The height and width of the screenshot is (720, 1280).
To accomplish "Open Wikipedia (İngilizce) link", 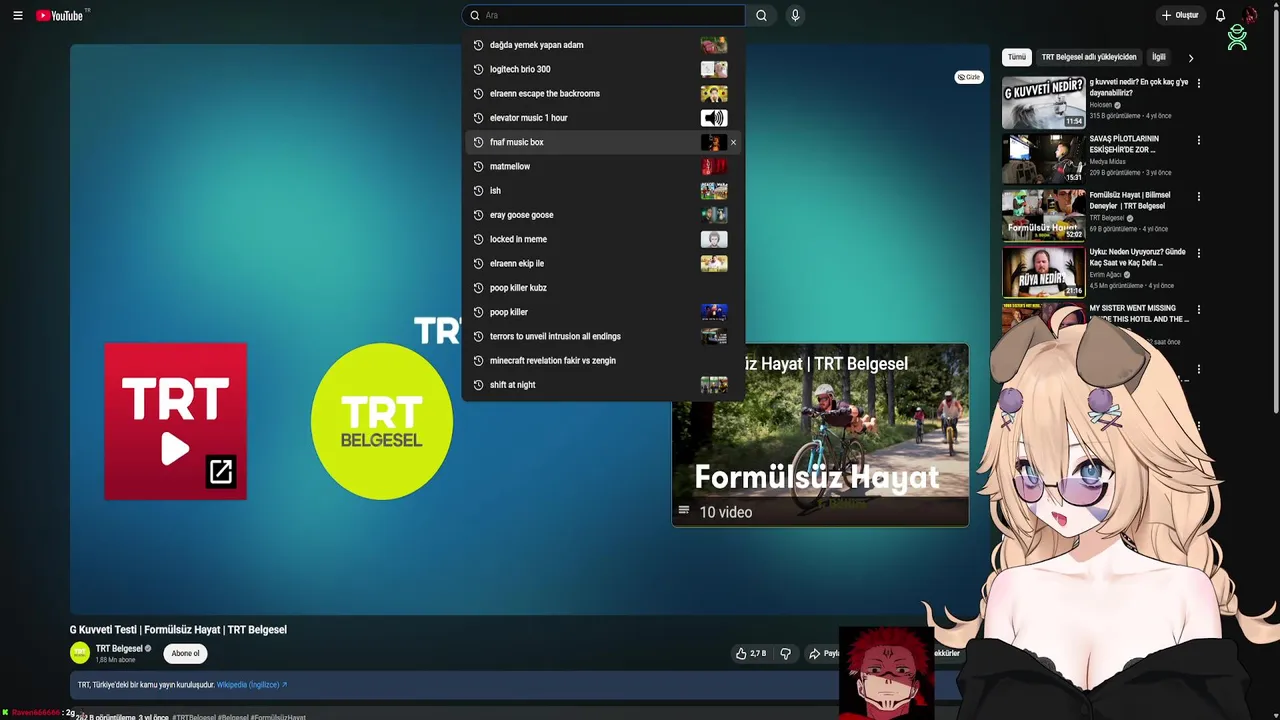I will coord(252,685).
